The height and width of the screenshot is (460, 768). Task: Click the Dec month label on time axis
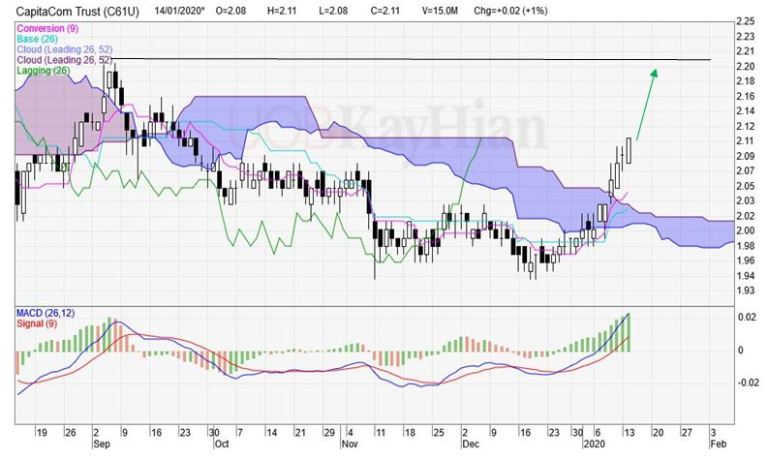tap(470, 444)
